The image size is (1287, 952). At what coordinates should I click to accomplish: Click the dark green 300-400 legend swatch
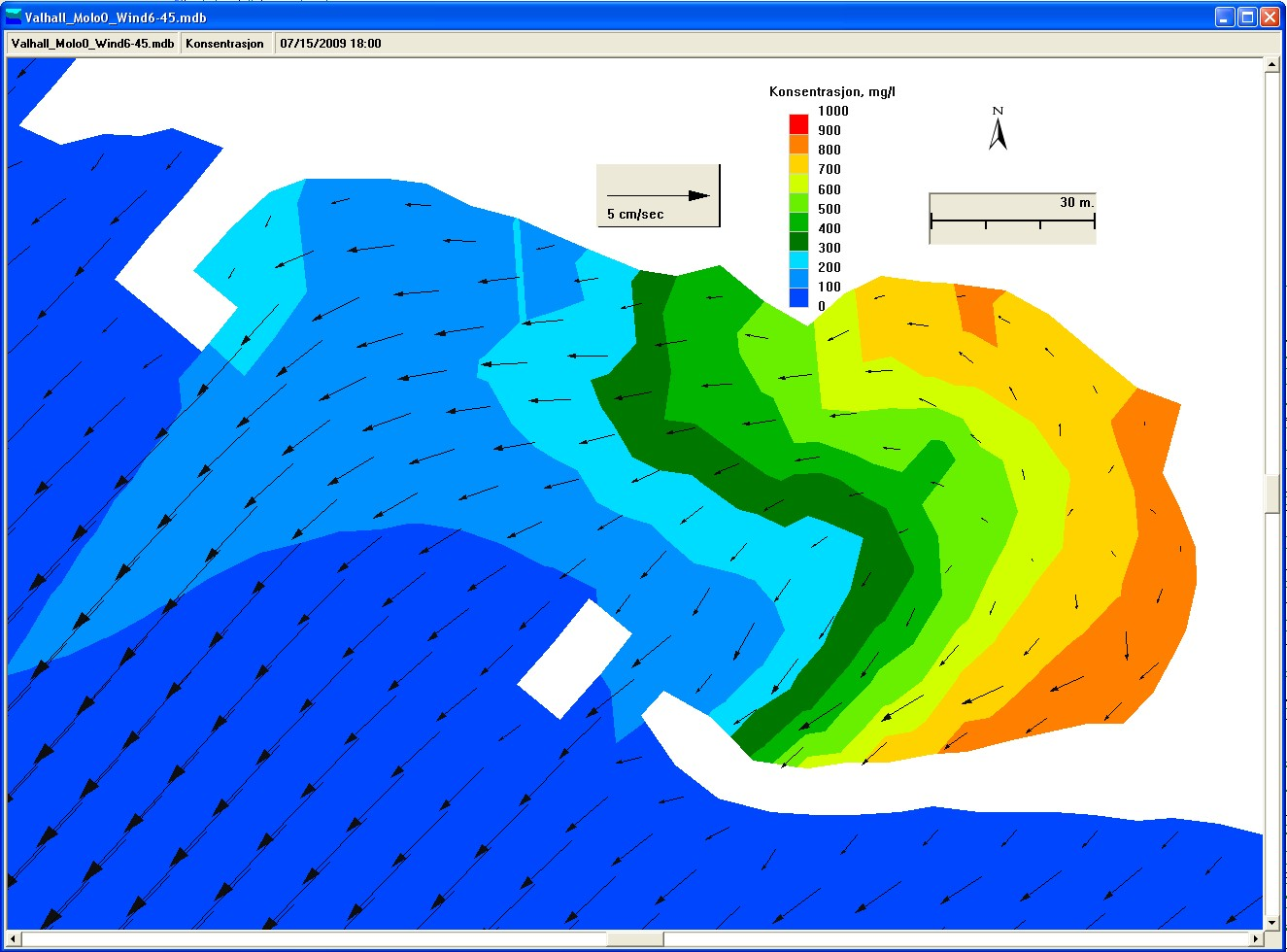[798, 240]
